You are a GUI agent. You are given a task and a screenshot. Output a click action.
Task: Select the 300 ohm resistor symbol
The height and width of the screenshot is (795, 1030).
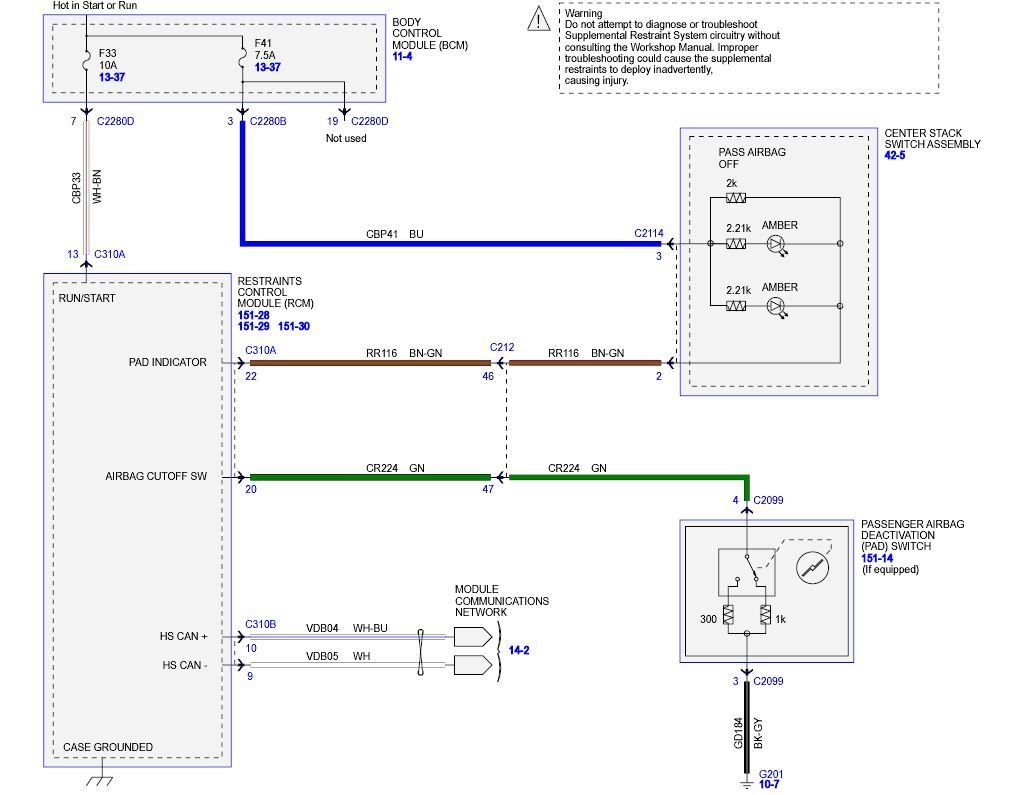point(728,617)
